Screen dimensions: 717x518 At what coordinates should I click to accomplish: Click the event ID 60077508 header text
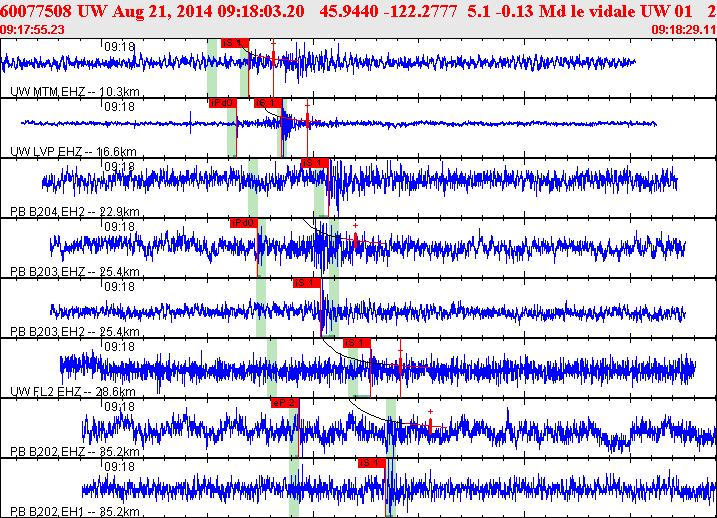click(x=37, y=9)
